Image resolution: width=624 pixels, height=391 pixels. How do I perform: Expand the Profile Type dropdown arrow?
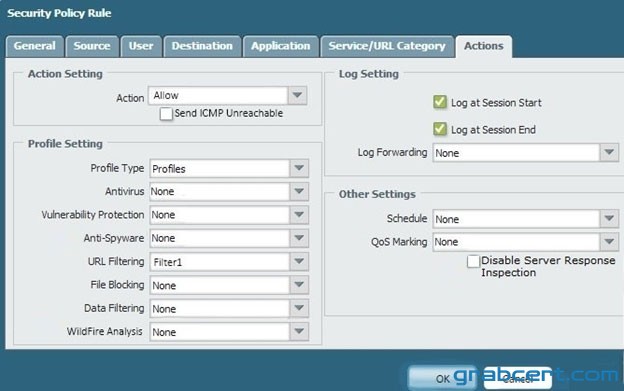(299, 168)
